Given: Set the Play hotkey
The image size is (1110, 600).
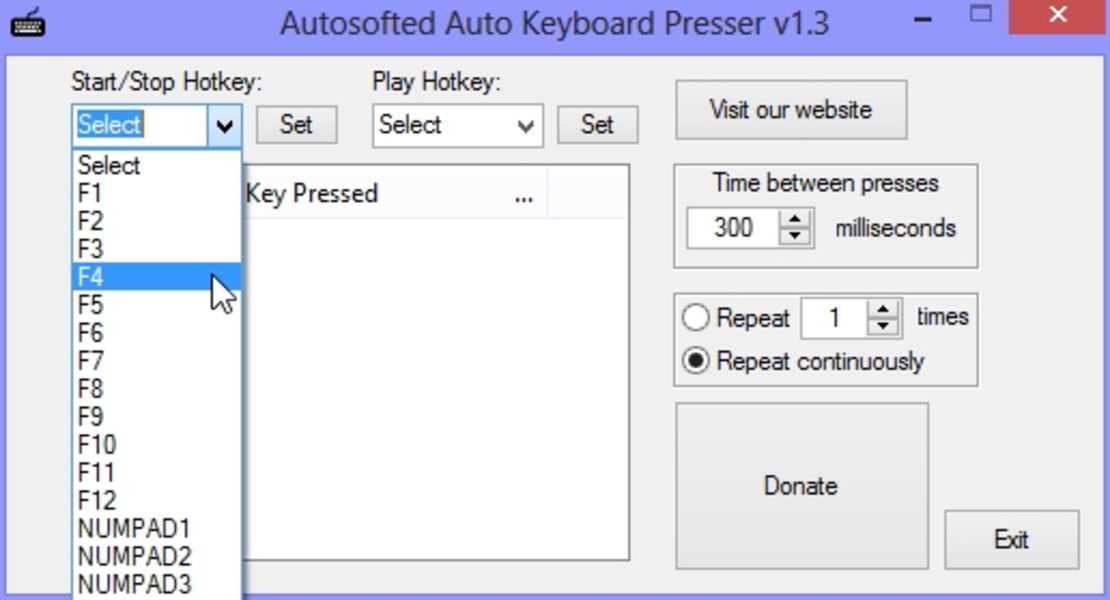Looking at the screenshot, I should 597,125.
